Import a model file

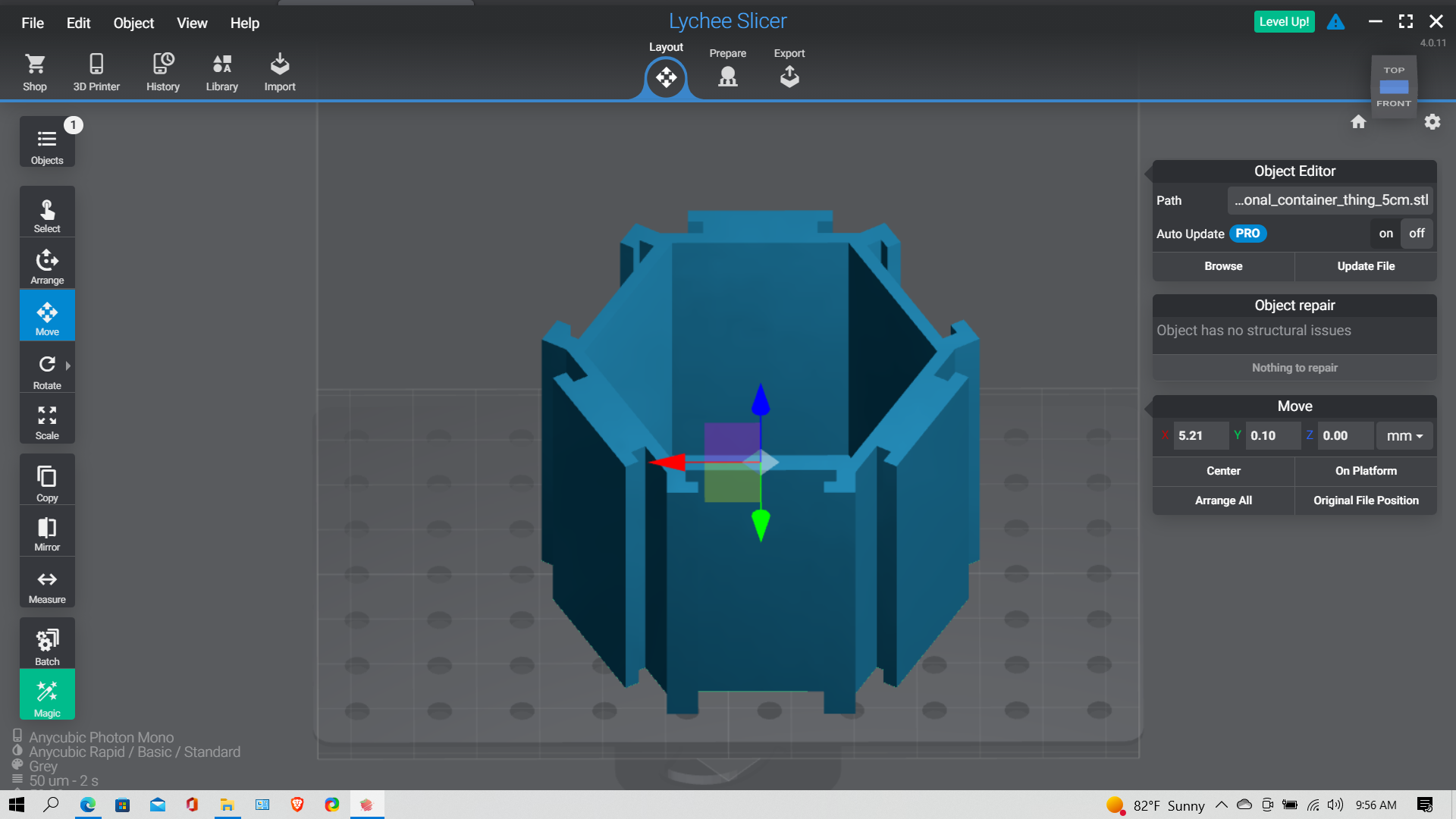[280, 72]
